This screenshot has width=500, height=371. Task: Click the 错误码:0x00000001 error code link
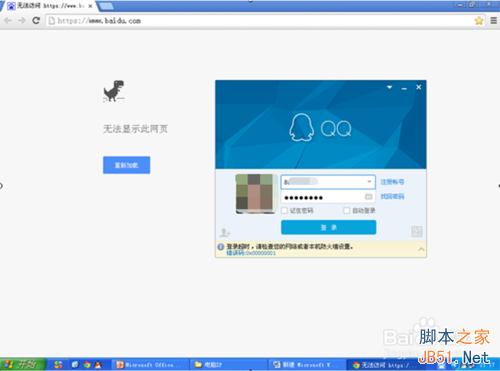coord(251,253)
